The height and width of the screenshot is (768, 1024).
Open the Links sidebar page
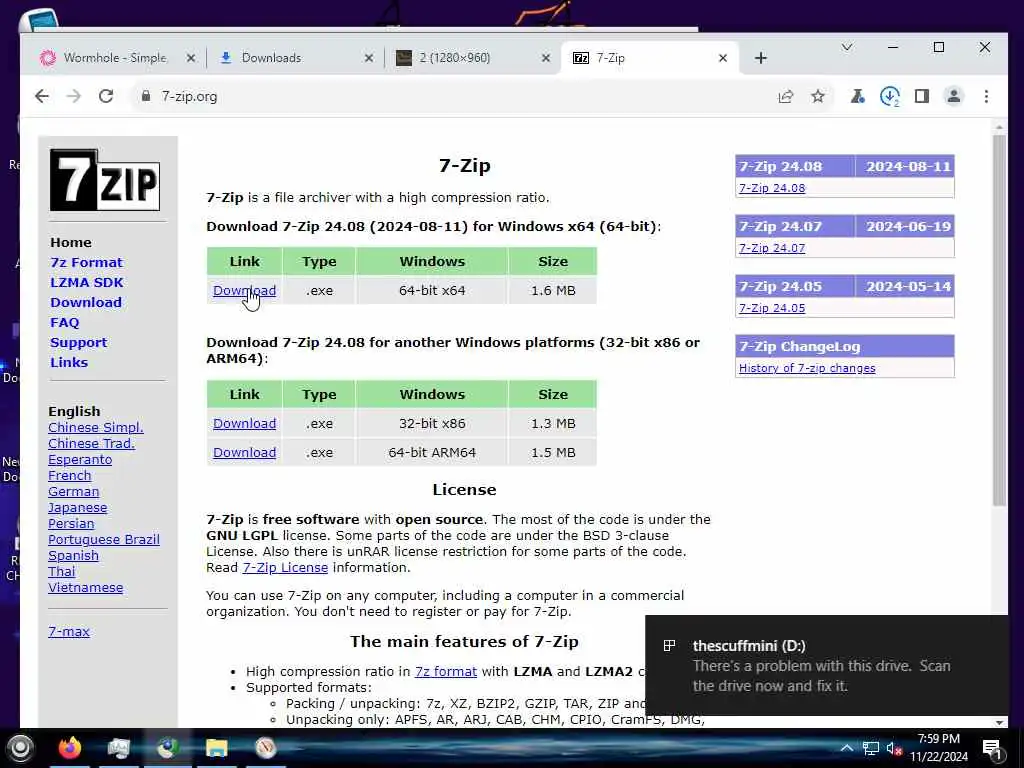click(69, 362)
